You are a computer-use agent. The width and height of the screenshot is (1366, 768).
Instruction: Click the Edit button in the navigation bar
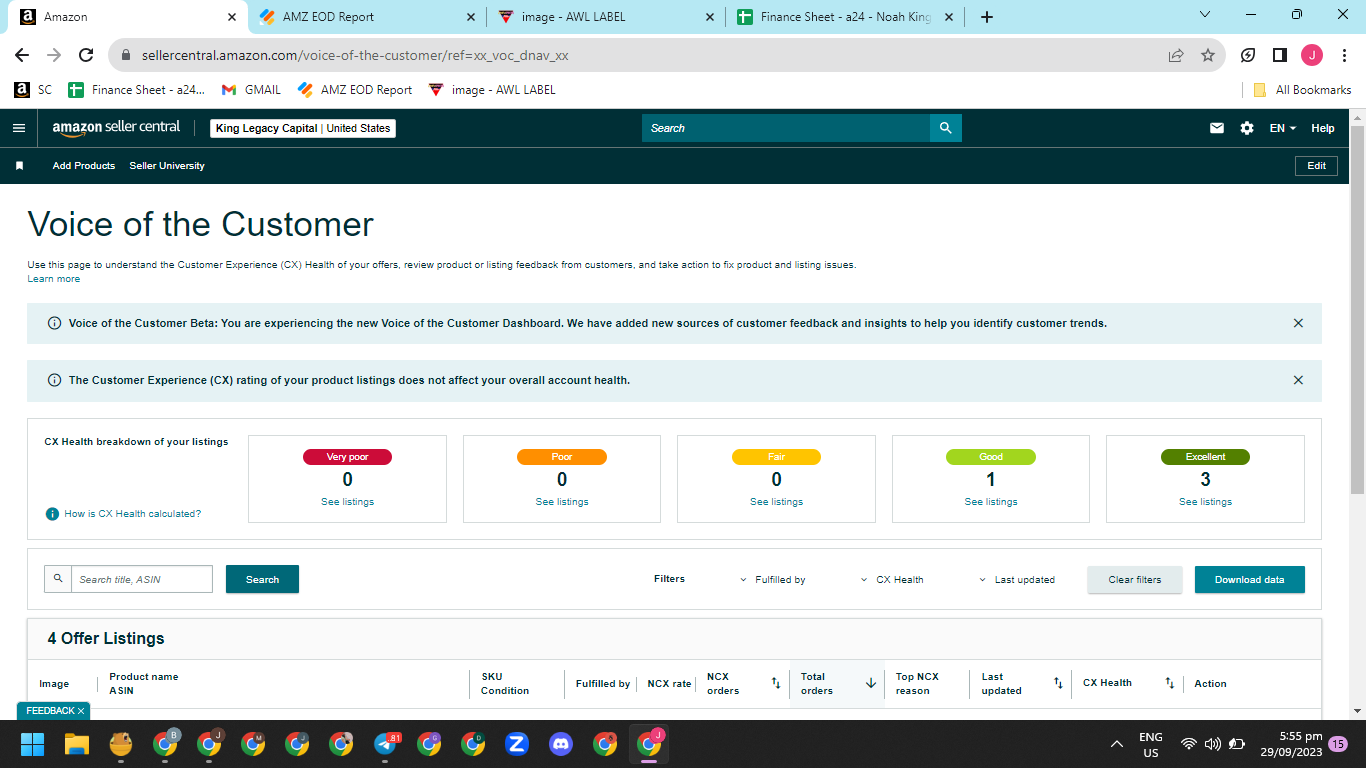(1316, 166)
